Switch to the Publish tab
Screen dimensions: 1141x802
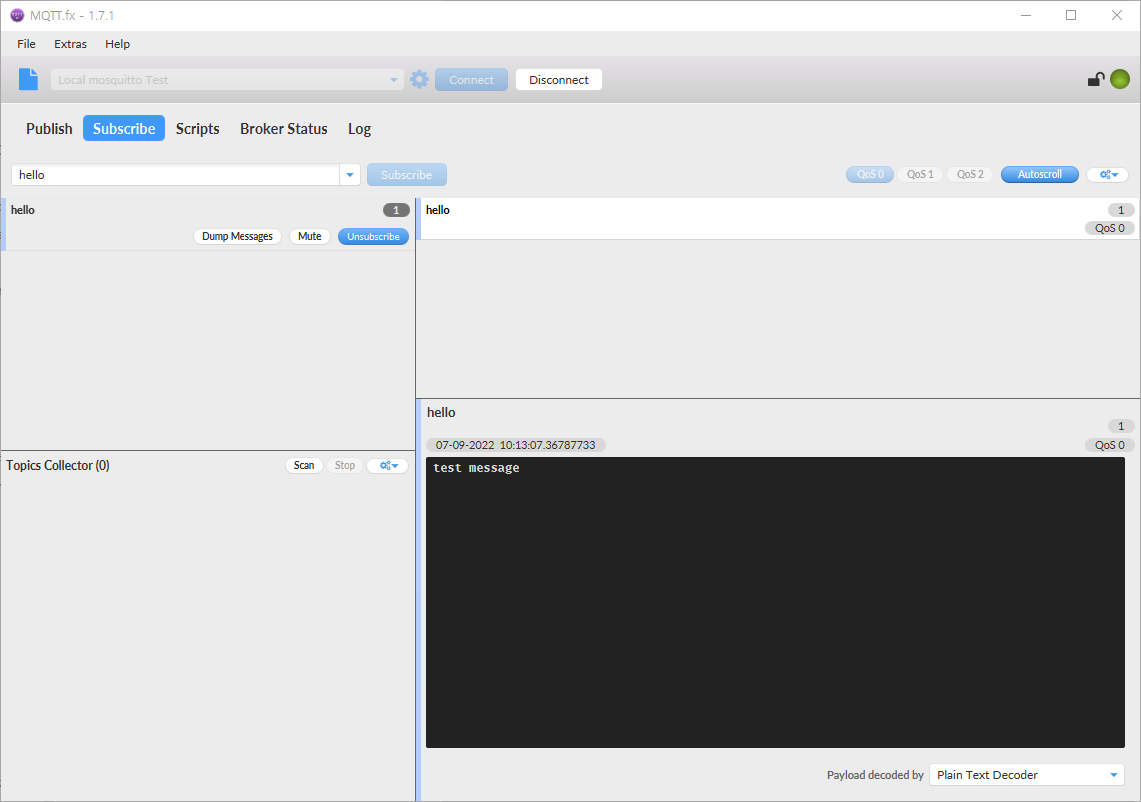tap(49, 129)
